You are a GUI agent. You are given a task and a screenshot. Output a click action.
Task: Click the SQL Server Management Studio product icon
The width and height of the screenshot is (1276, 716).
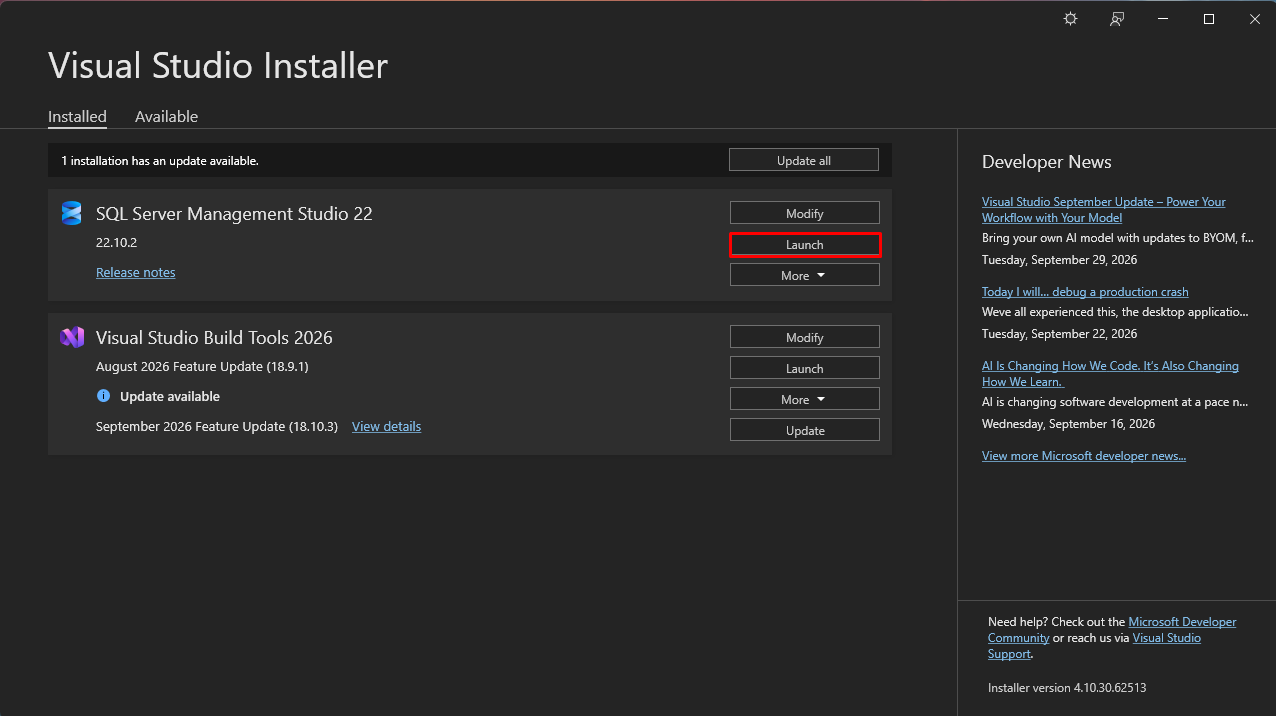tap(71, 213)
